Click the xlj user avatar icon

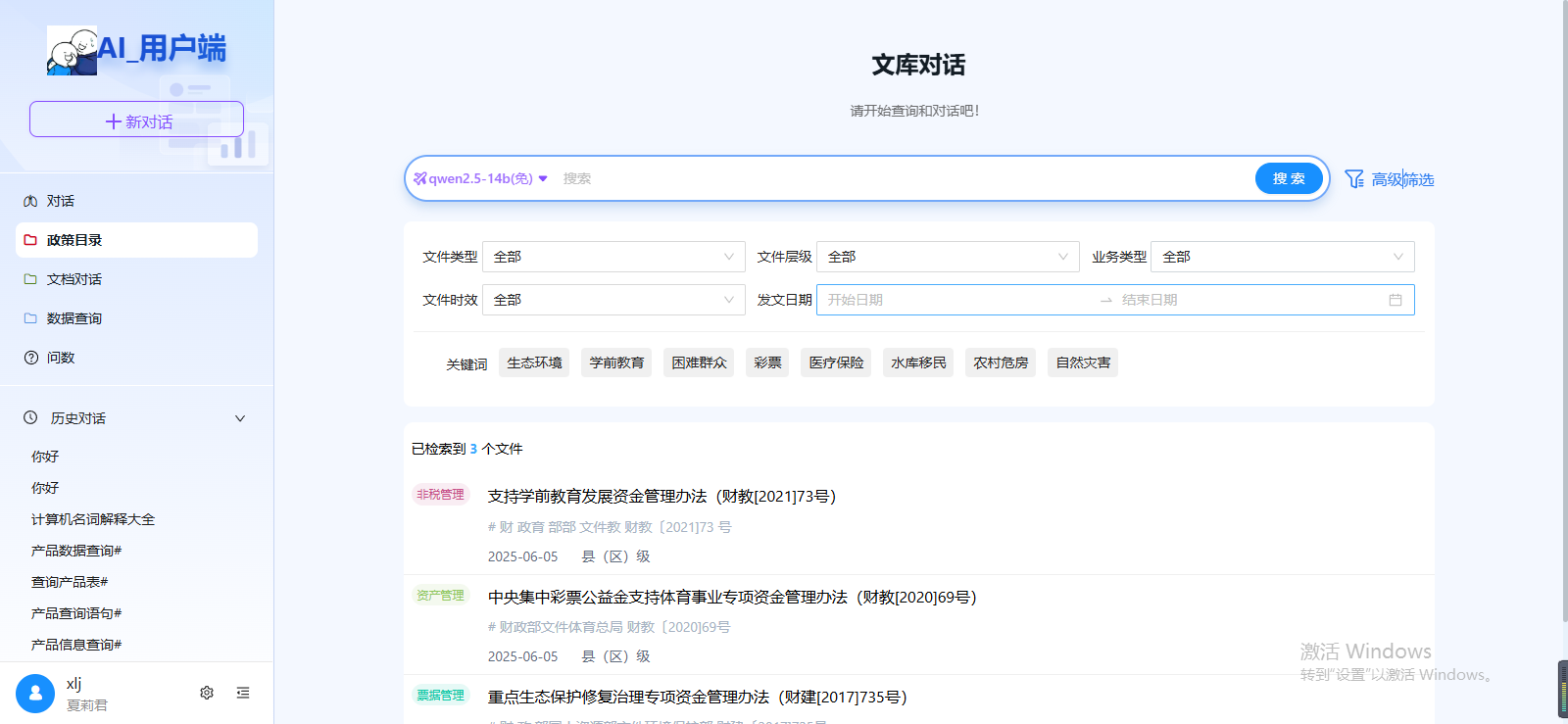(x=35, y=694)
